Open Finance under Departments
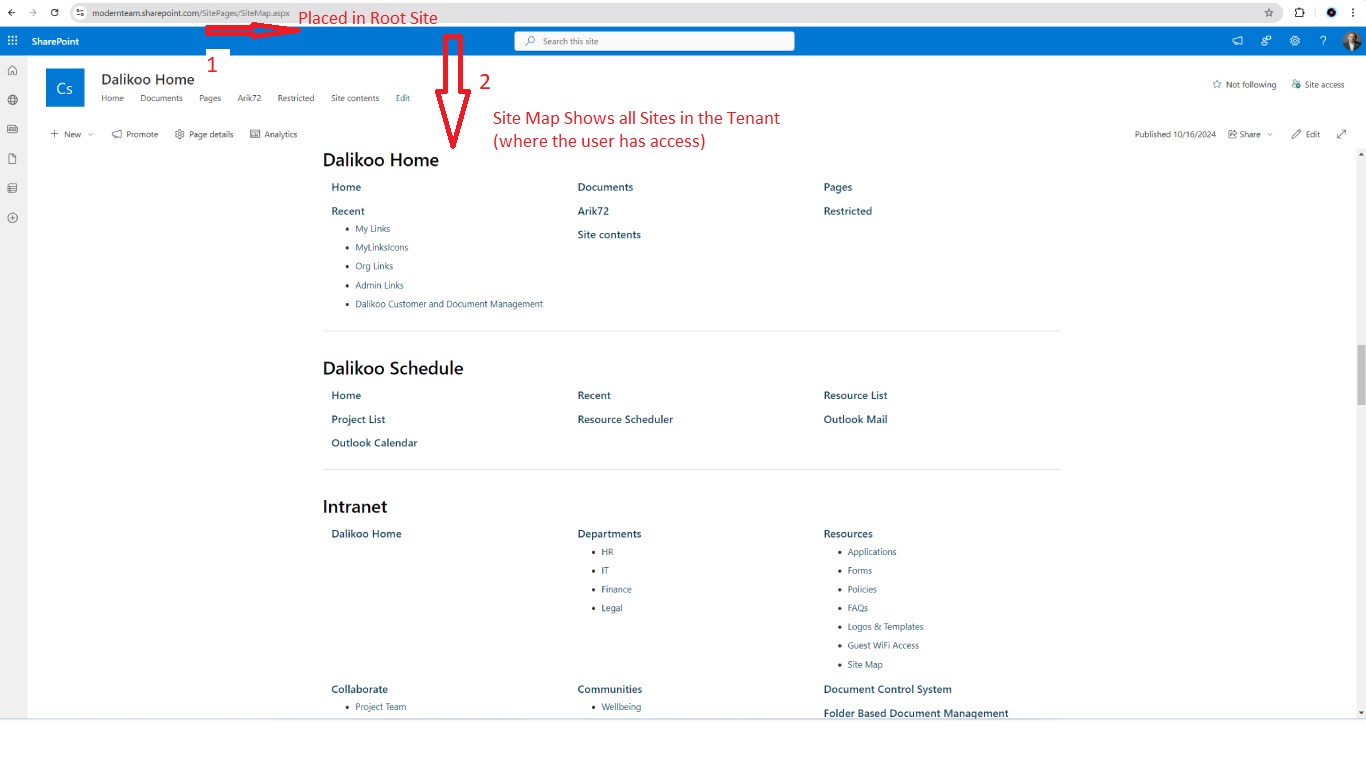The height and width of the screenshot is (768, 1366). pos(616,589)
